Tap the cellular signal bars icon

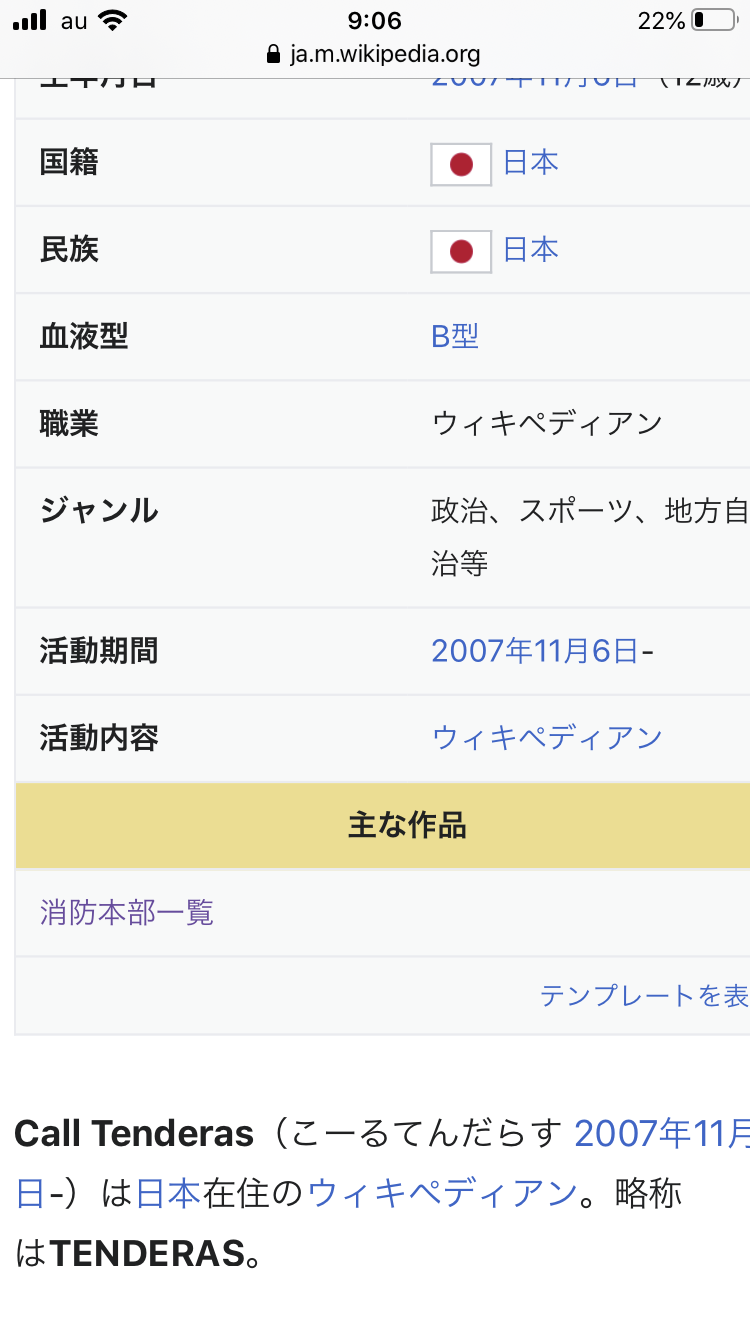tap(30, 21)
